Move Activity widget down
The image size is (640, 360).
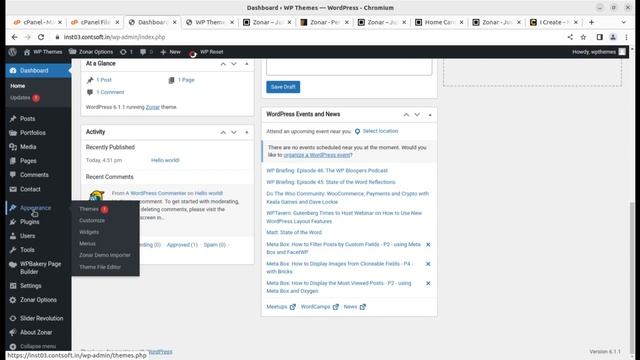click(x=234, y=132)
